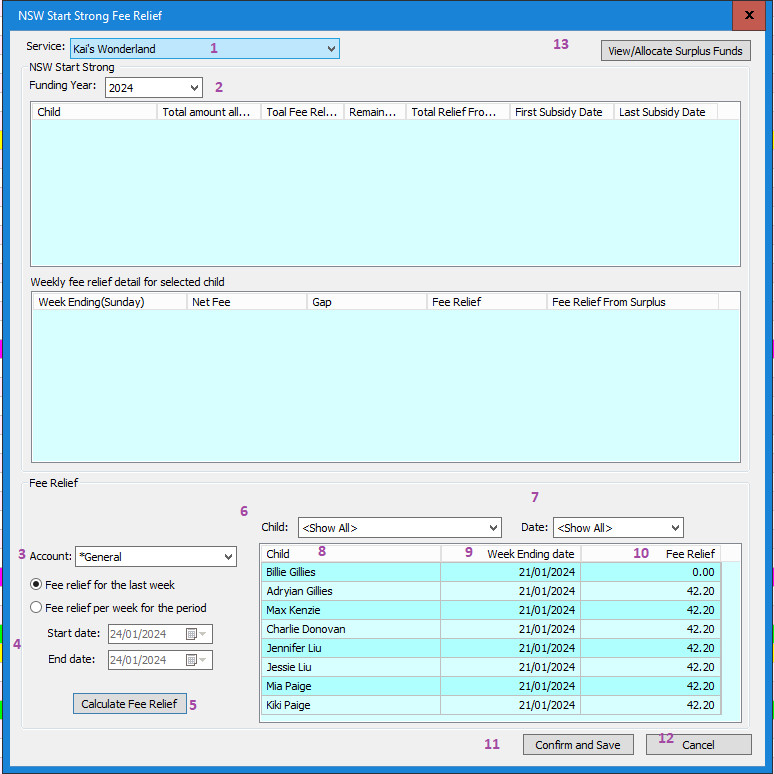
Task: Expand the Date filter dropdown
Action: (675, 528)
